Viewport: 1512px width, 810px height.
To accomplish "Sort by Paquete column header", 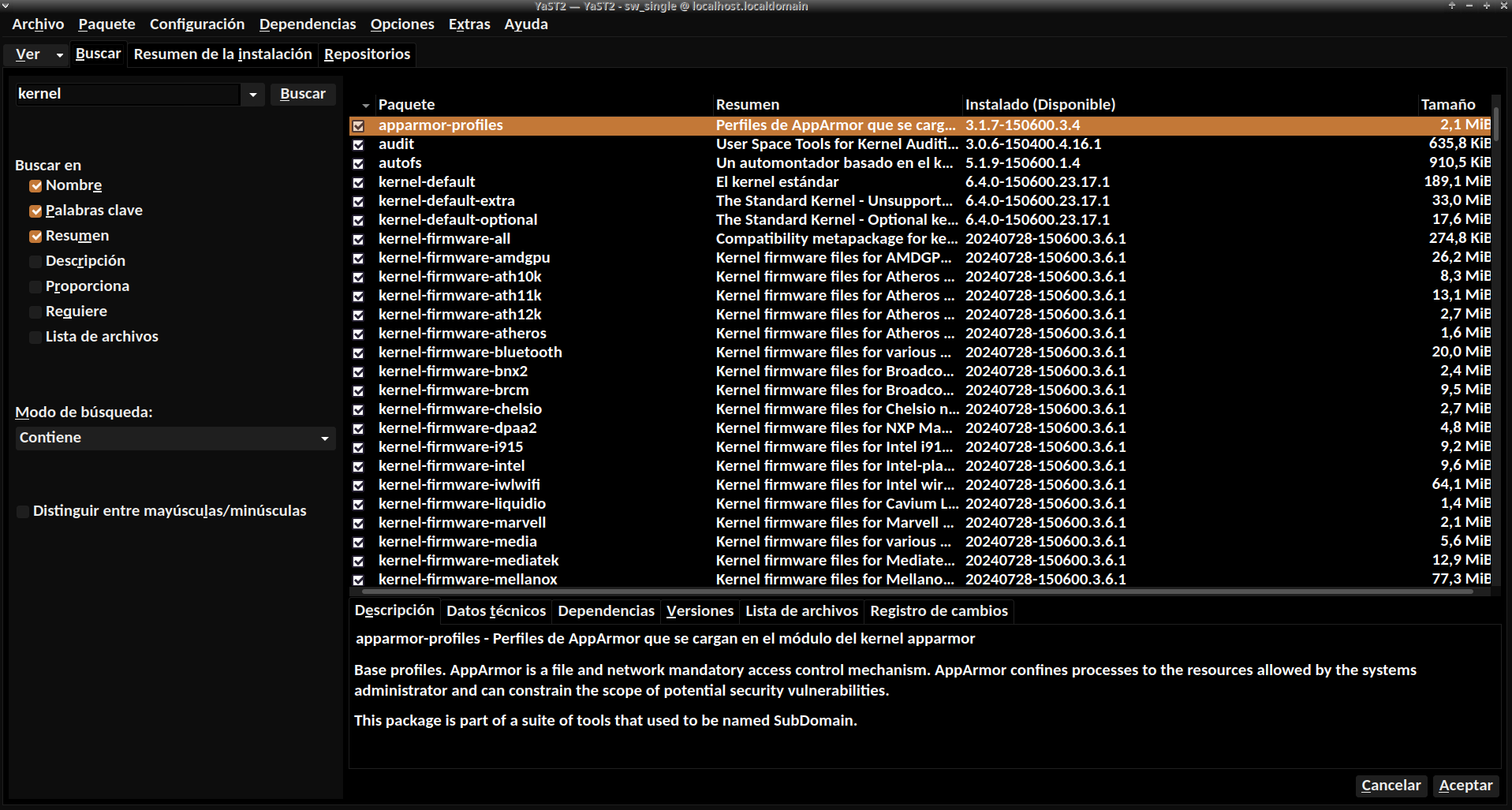I will click(544, 105).
